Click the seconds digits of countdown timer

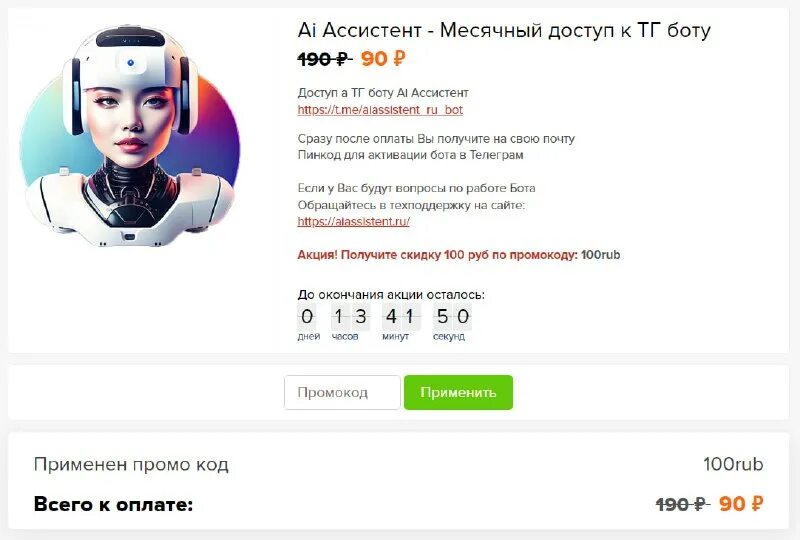[453, 316]
